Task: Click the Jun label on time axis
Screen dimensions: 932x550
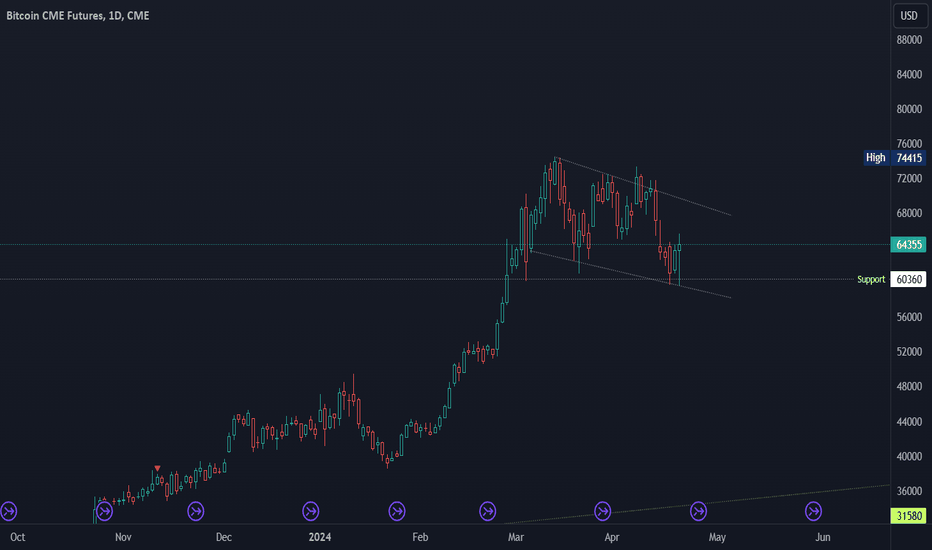Action: [x=823, y=537]
